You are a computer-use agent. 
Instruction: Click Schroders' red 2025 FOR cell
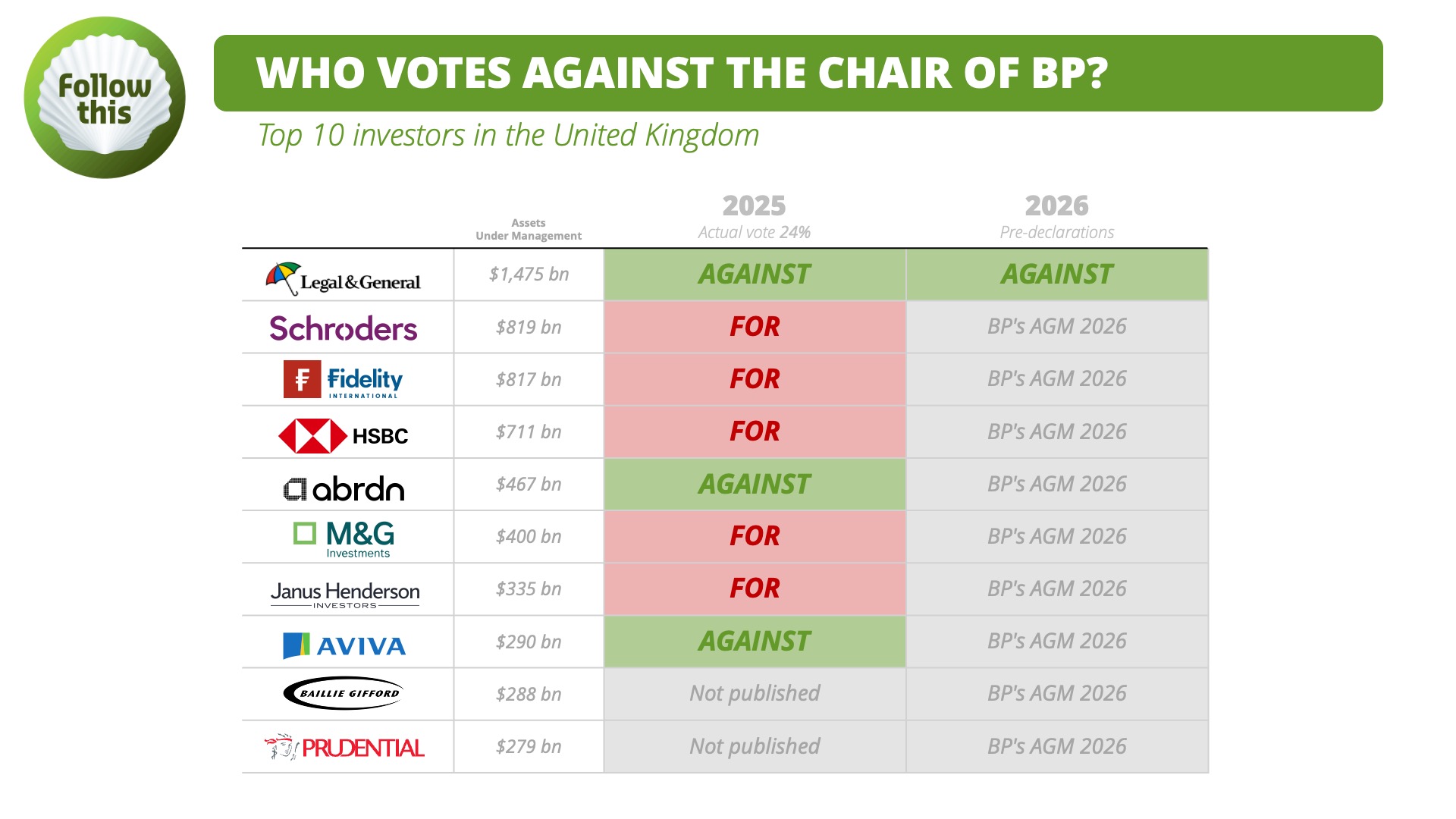click(x=755, y=327)
